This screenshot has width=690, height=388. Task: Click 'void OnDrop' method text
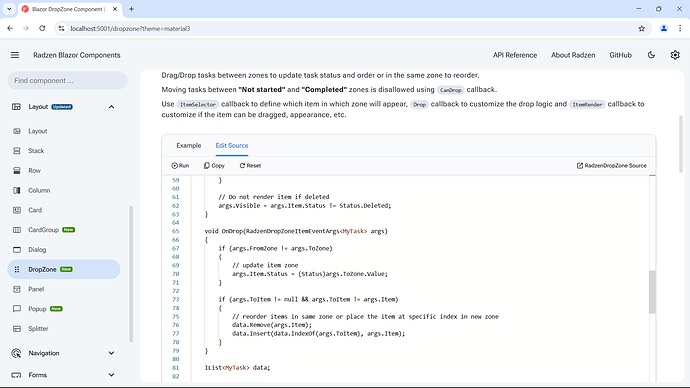point(224,231)
